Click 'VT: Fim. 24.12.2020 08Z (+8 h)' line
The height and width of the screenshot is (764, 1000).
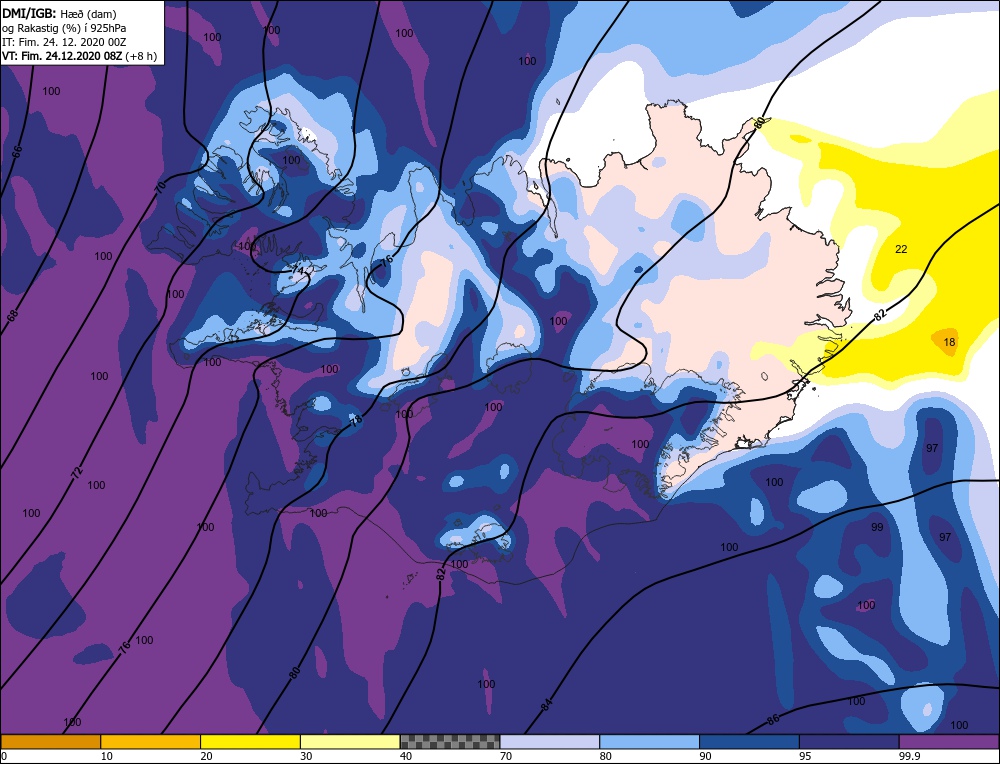[x=79, y=56]
